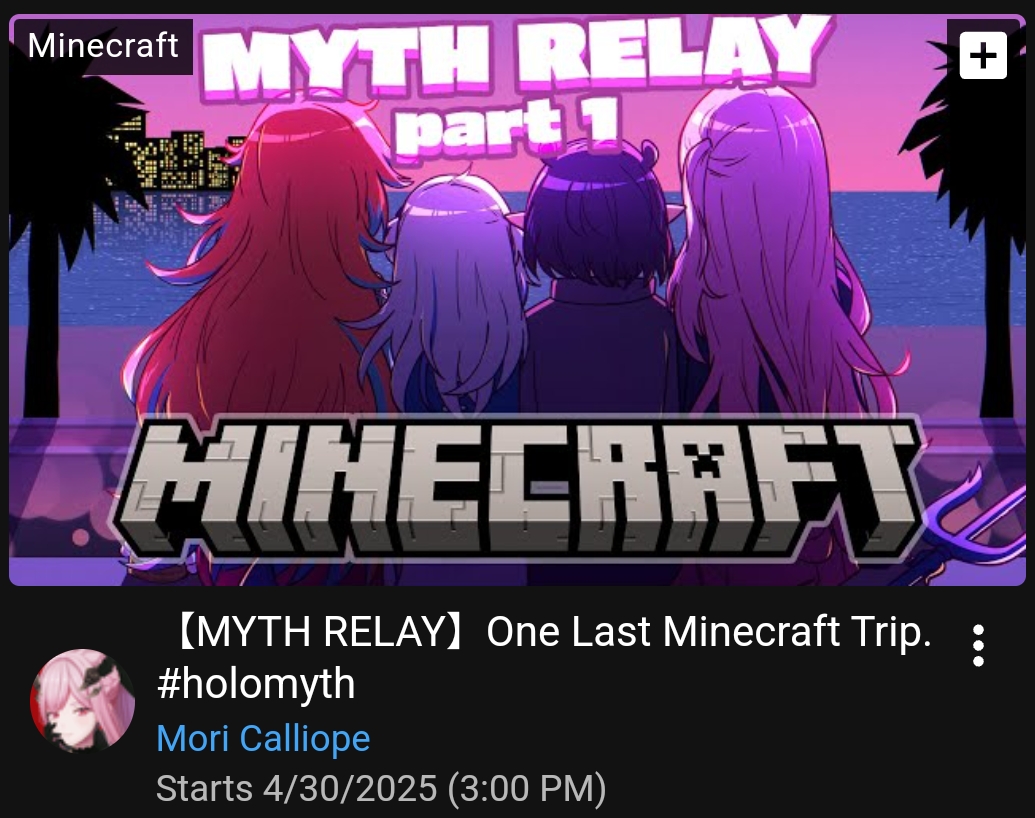Expand more actions via vertical ellipsis

tap(978, 645)
